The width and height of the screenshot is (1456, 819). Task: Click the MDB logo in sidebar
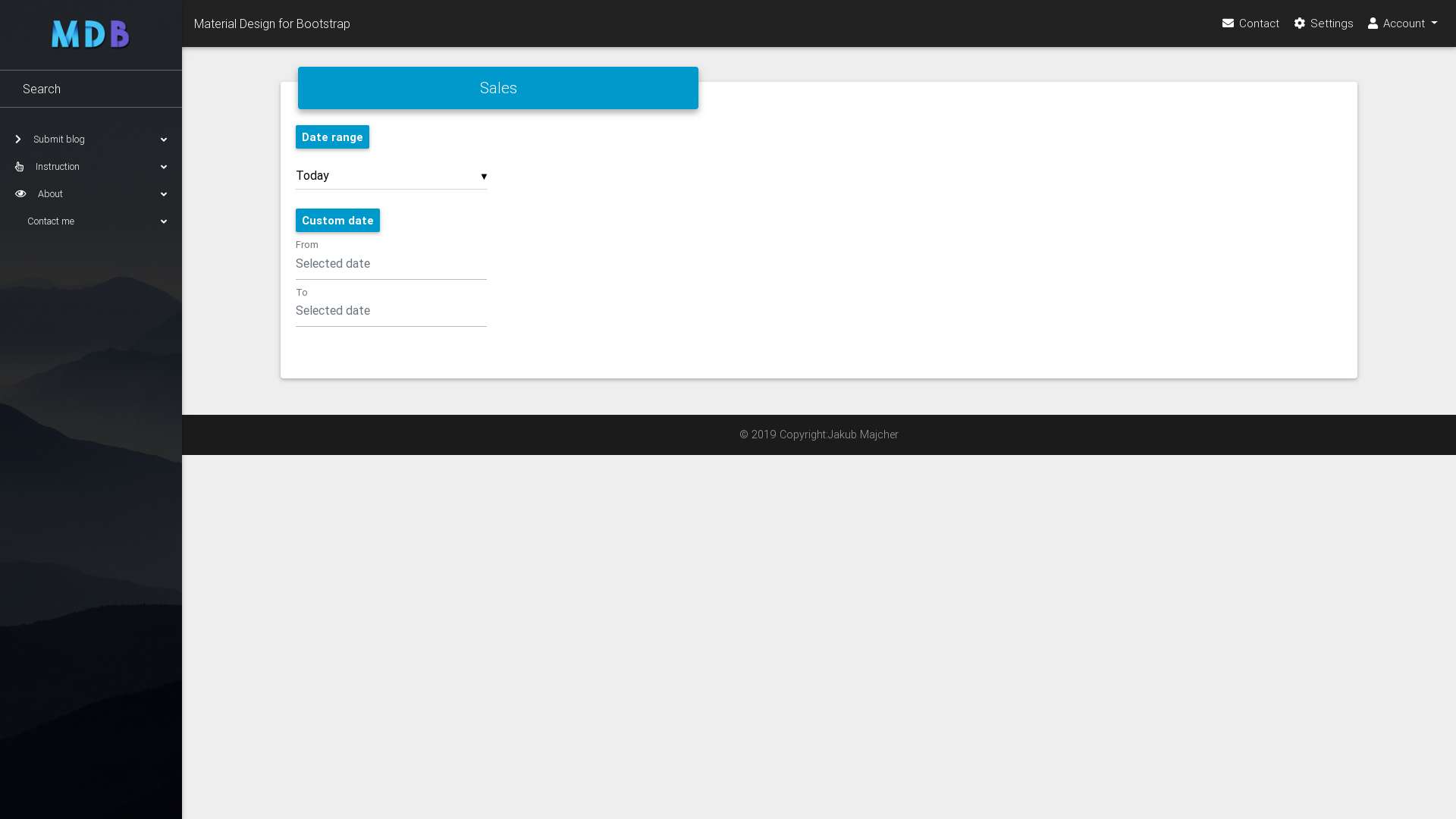pos(90,34)
